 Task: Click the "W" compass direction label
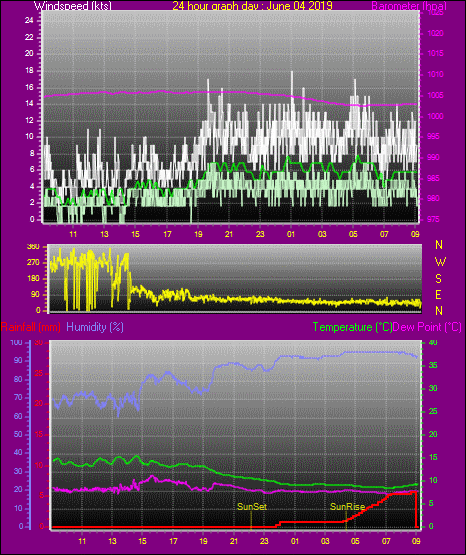[440, 262]
